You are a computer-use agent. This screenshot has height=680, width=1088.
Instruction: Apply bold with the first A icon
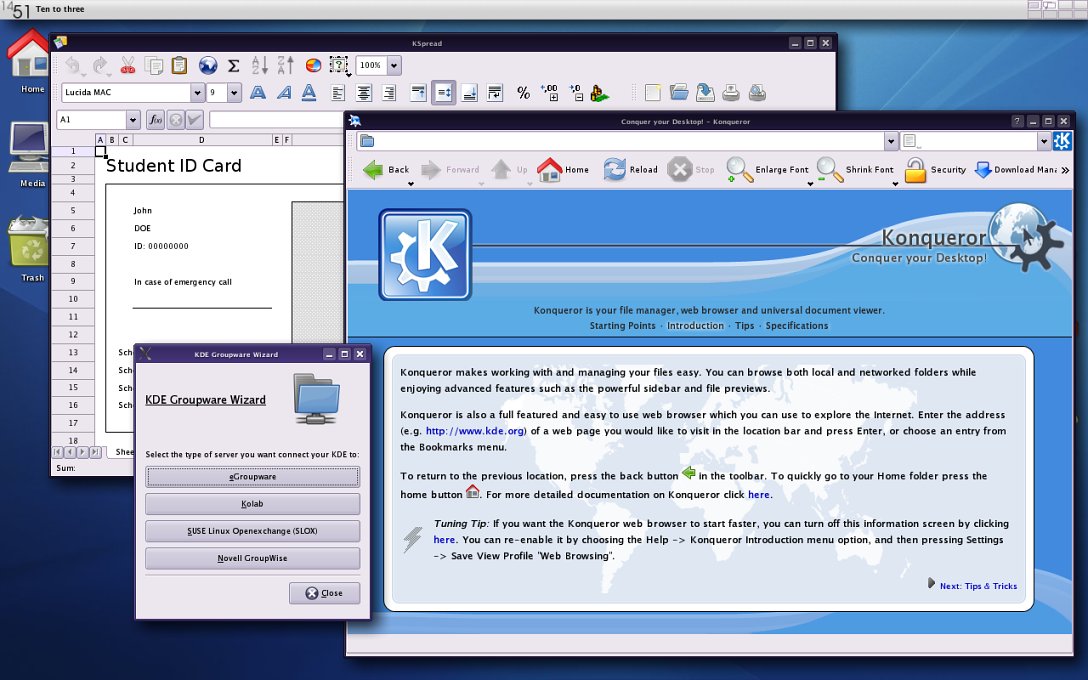(x=258, y=92)
